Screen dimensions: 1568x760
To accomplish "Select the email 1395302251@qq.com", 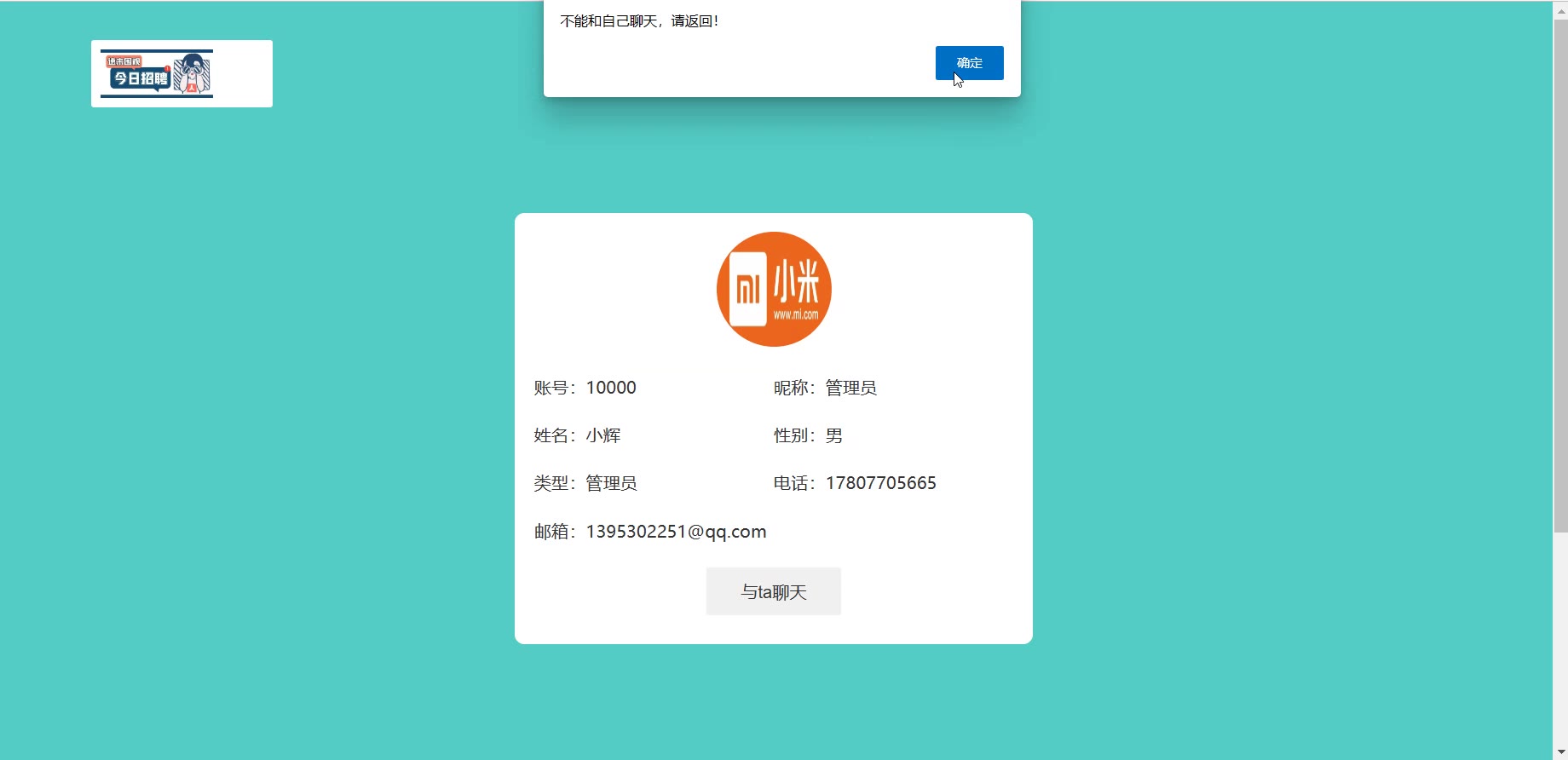I will click(676, 532).
